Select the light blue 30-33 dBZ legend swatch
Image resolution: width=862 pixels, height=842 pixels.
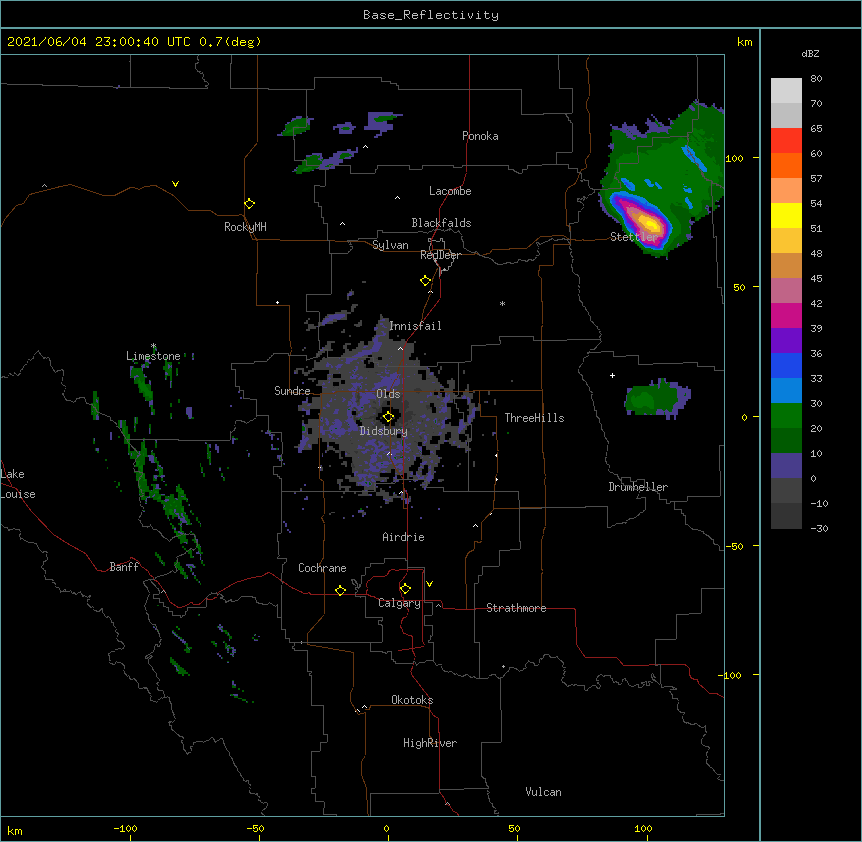coord(786,391)
